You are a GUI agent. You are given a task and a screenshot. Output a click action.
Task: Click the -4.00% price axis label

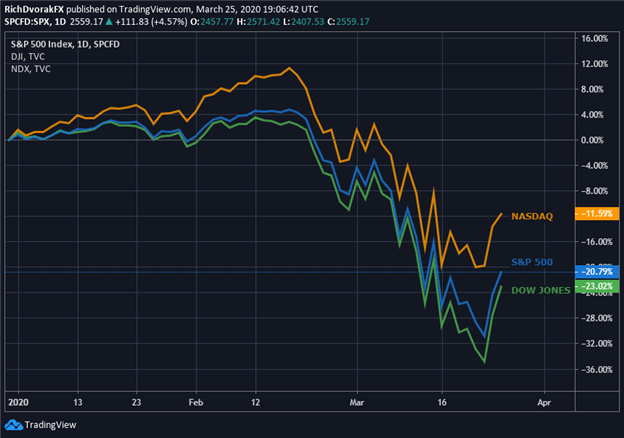(x=595, y=166)
